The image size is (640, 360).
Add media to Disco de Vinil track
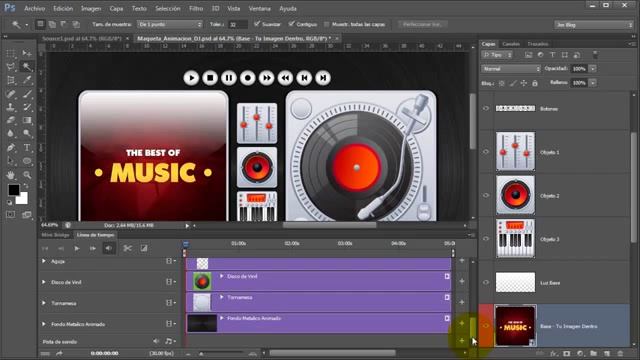click(x=462, y=281)
